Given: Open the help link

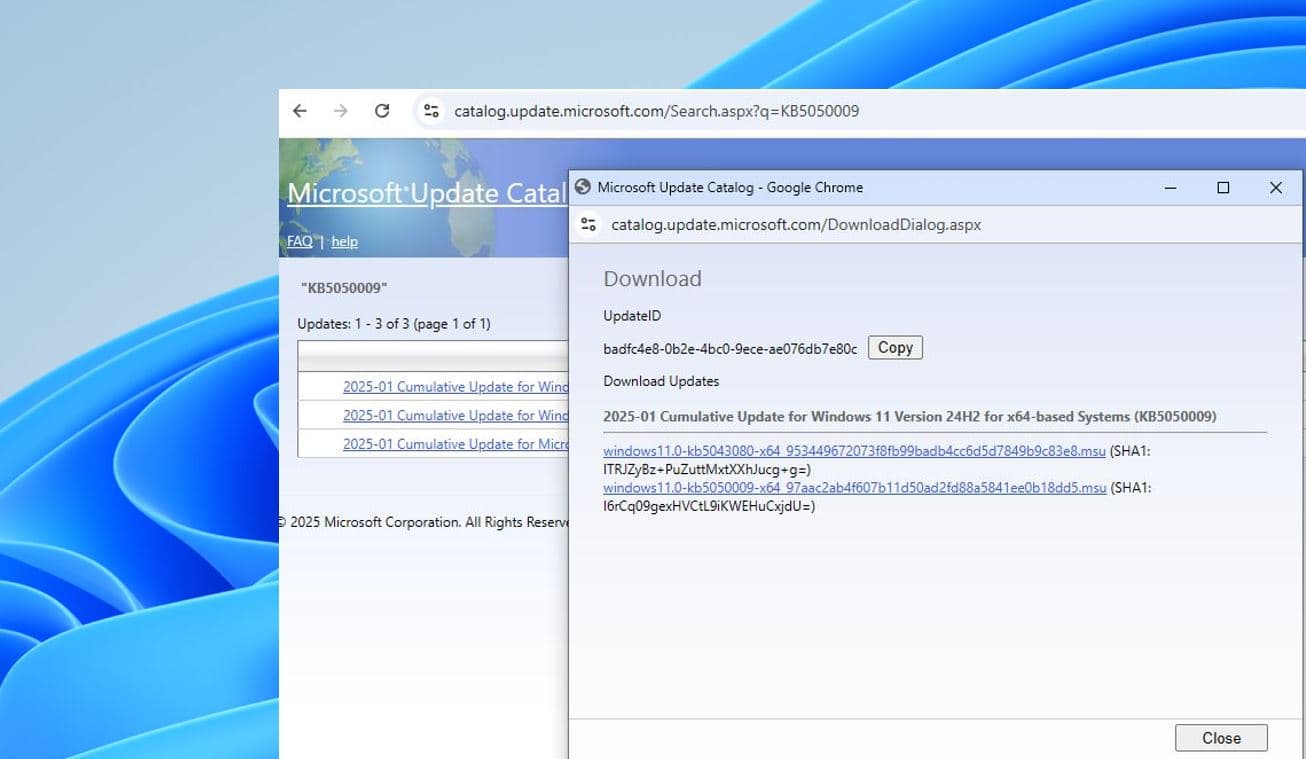Looking at the screenshot, I should click(x=344, y=242).
